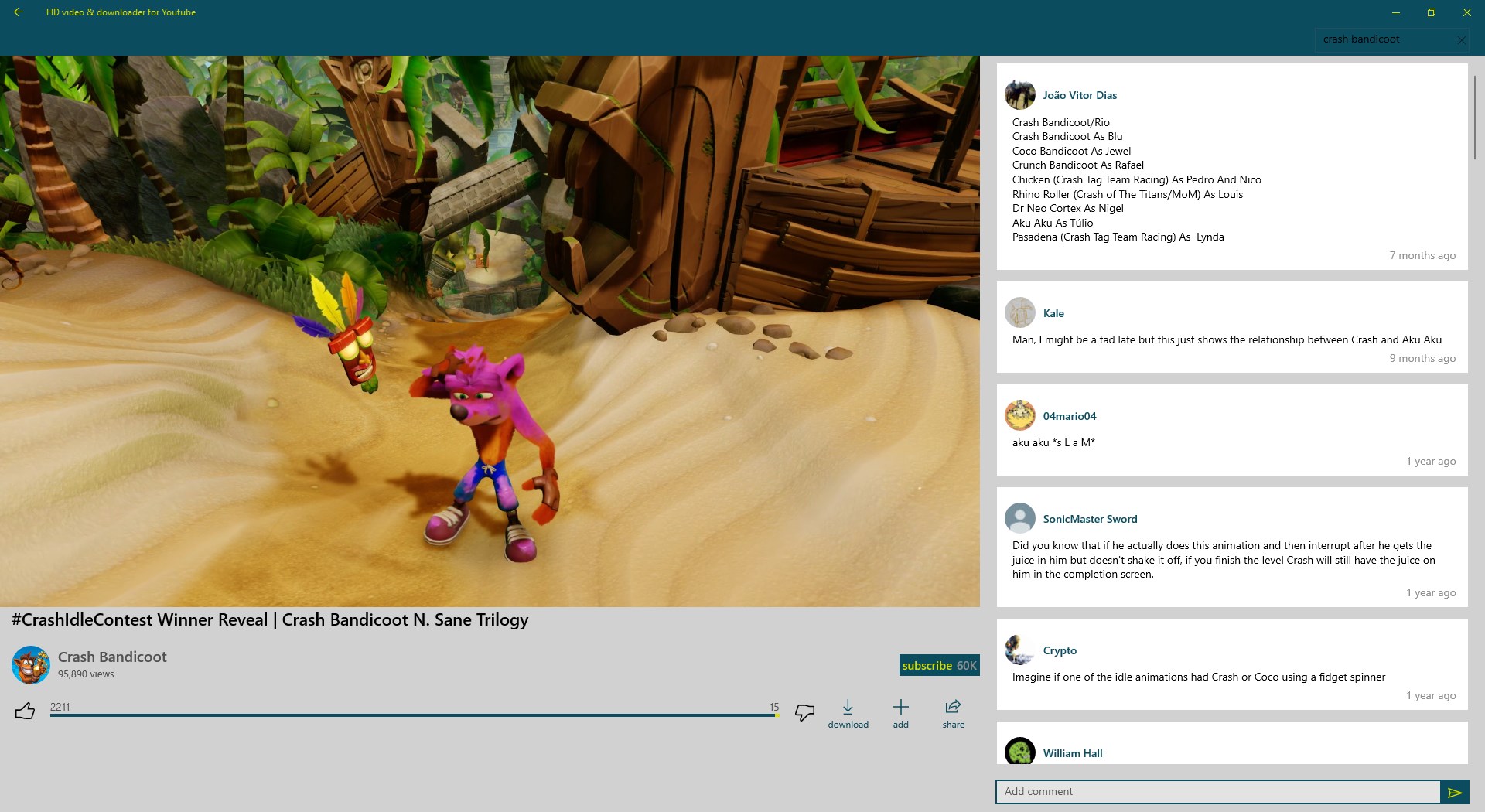Open João Vitor Dias's avatar
Image resolution: width=1485 pixels, height=812 pixels.
pos(1020,95)
